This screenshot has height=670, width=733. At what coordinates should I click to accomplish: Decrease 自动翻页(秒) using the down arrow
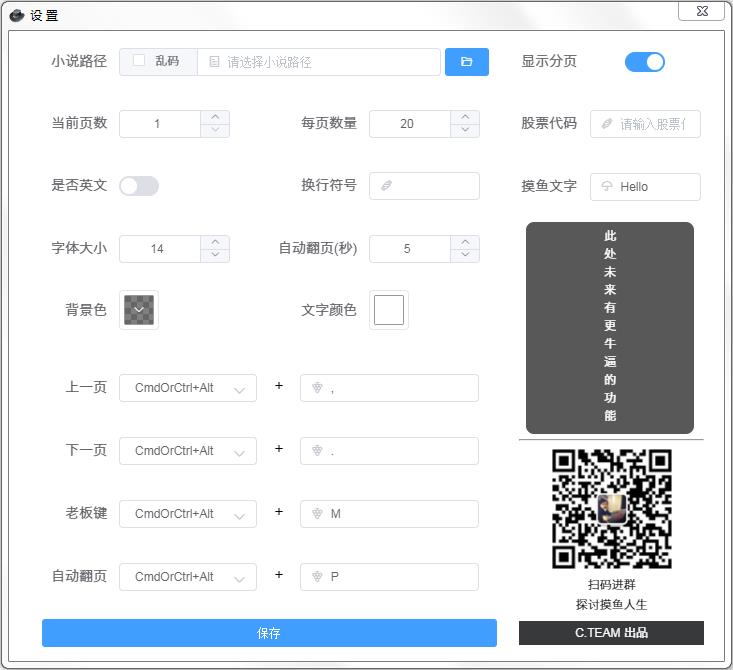click(465, 255)
